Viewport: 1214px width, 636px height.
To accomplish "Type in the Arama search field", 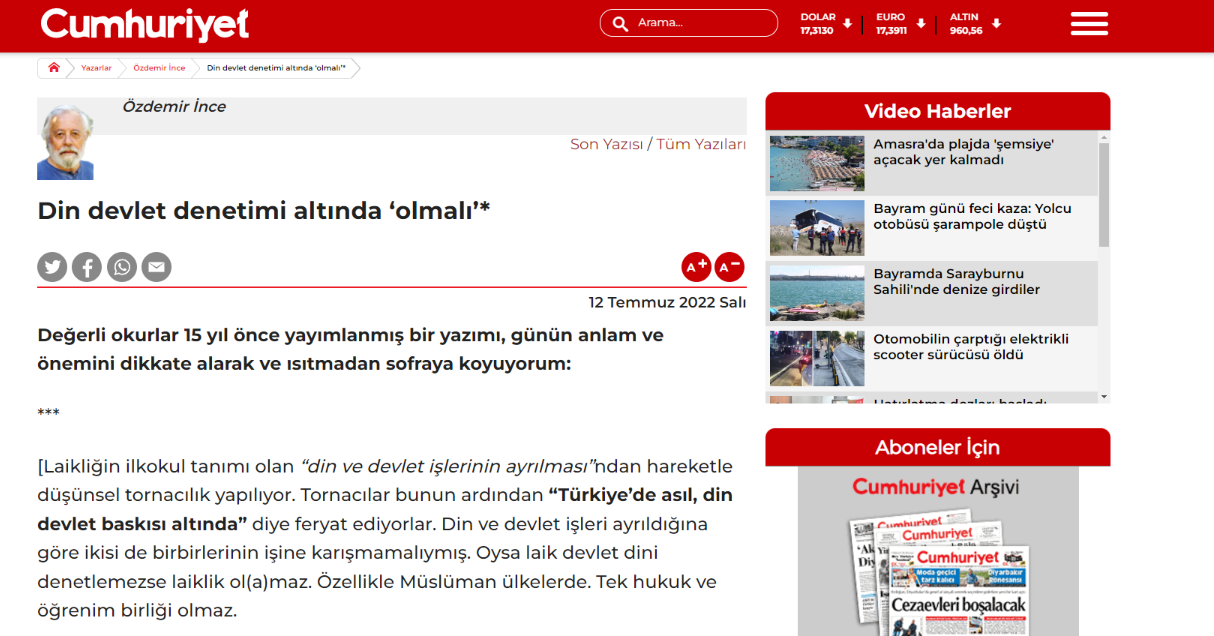I will point(700,23).
